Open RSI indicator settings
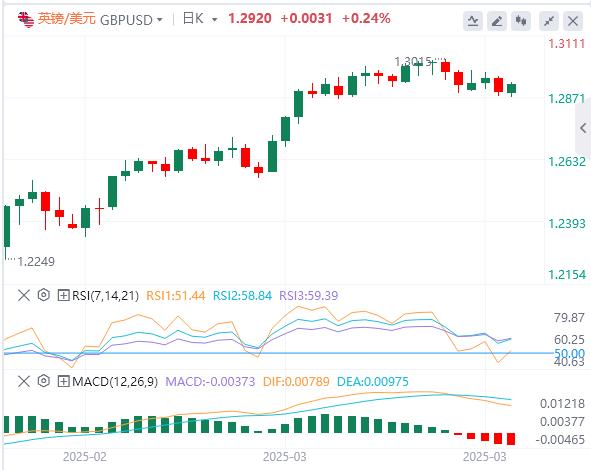 (x=44, y=295)
